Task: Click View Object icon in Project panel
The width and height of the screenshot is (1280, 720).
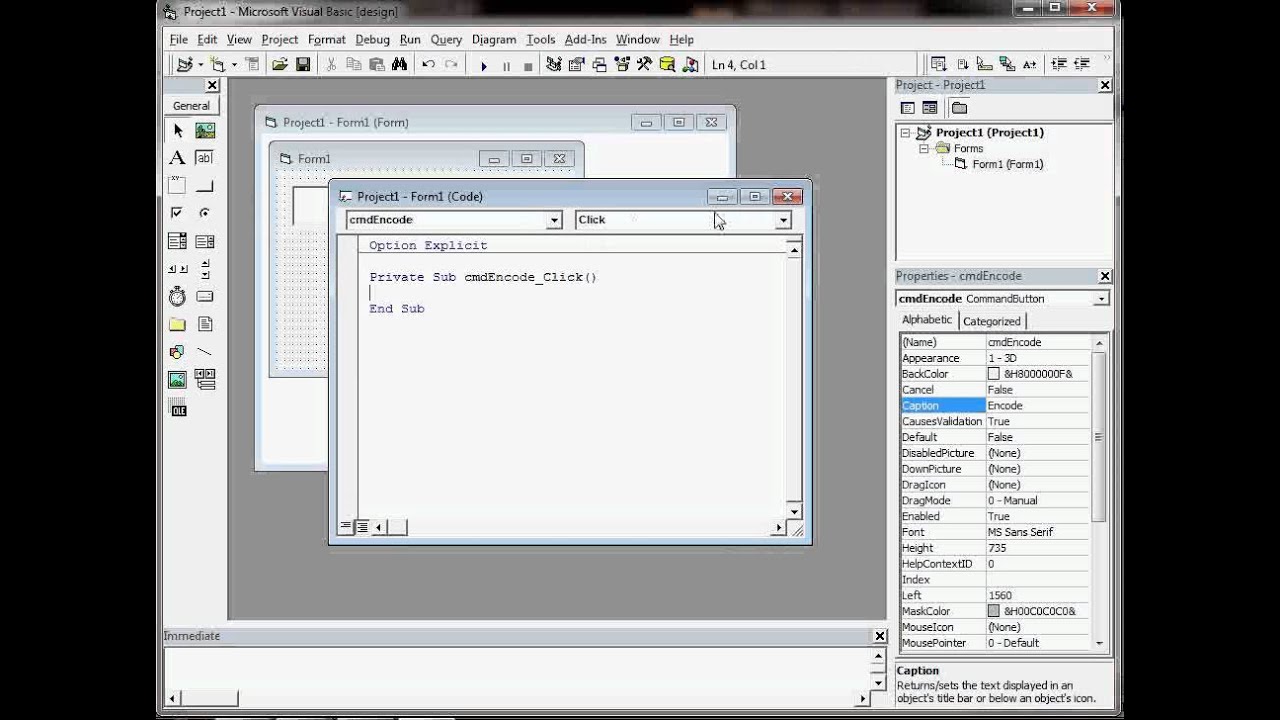Action: pyautogui.click(x=930, y=108)
